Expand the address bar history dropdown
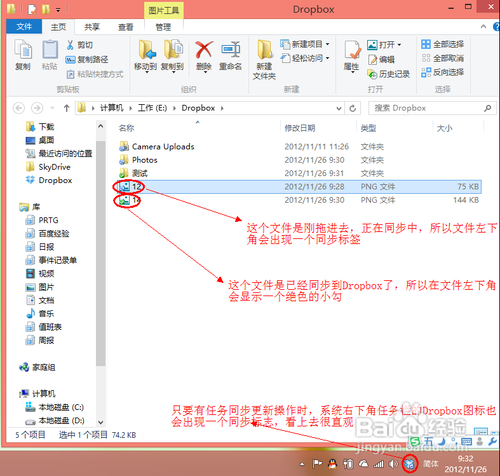The image size is (500, 476). [339, 108]
